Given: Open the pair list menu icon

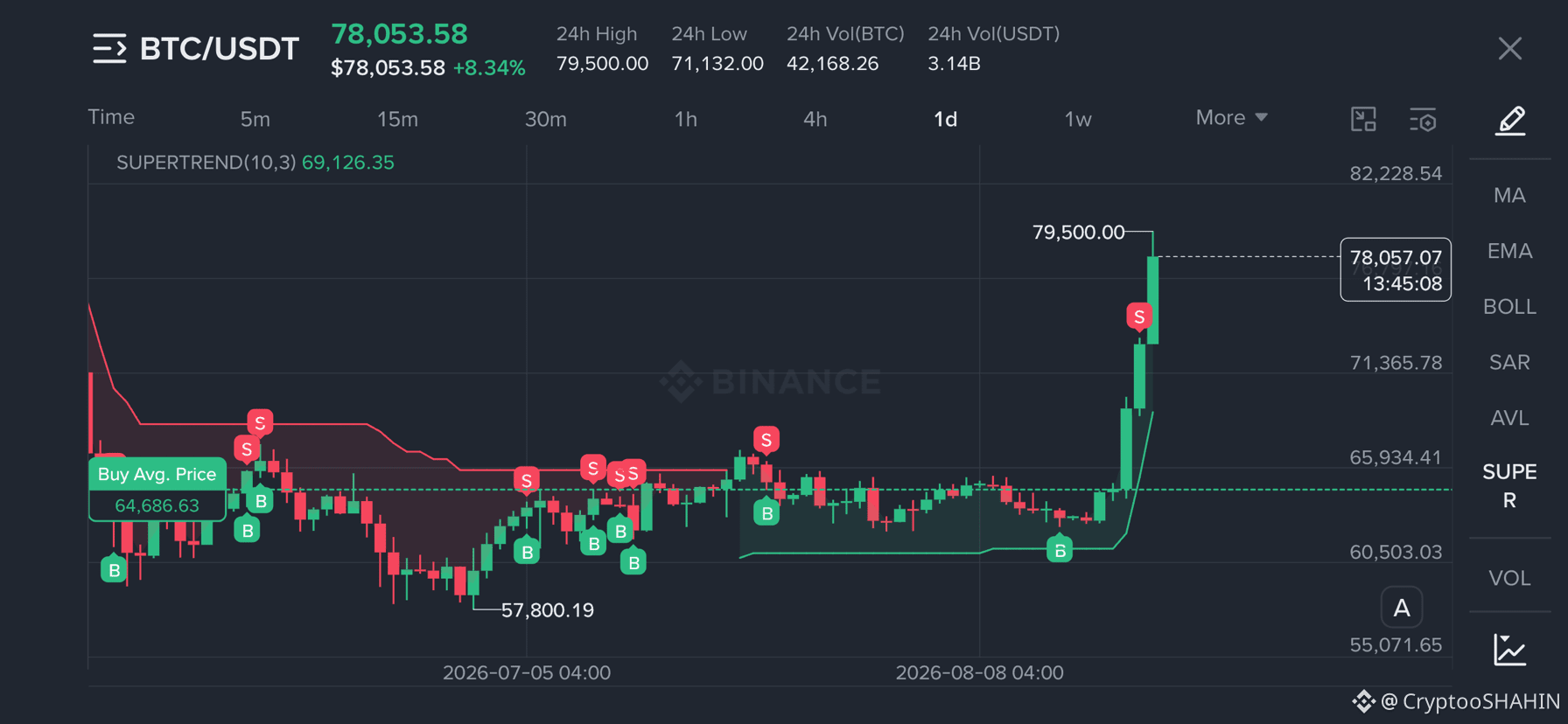Looking at the screenshot, I should coord(109,49).
